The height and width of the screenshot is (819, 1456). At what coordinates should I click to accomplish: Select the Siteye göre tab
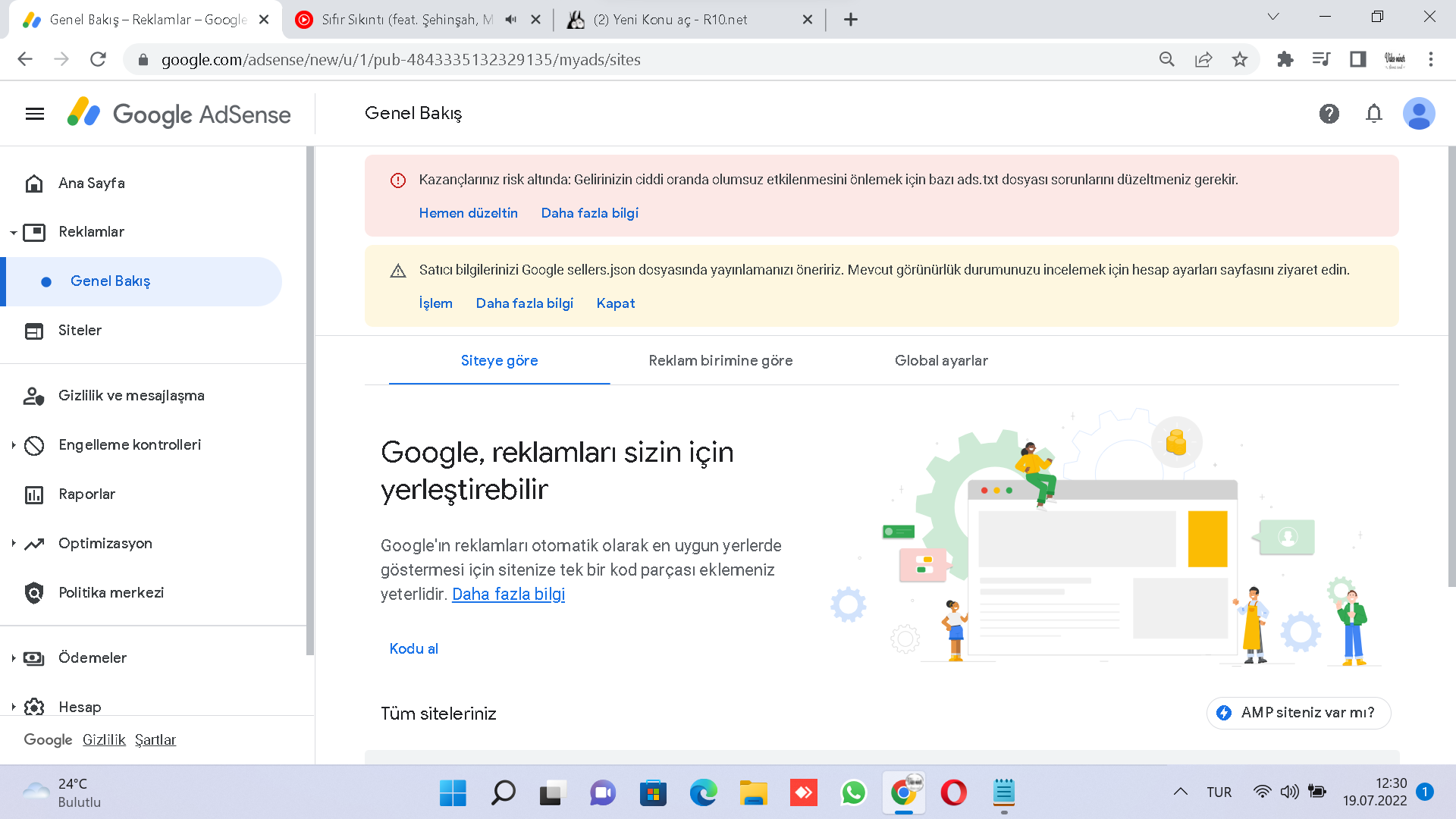pos(499,361)
